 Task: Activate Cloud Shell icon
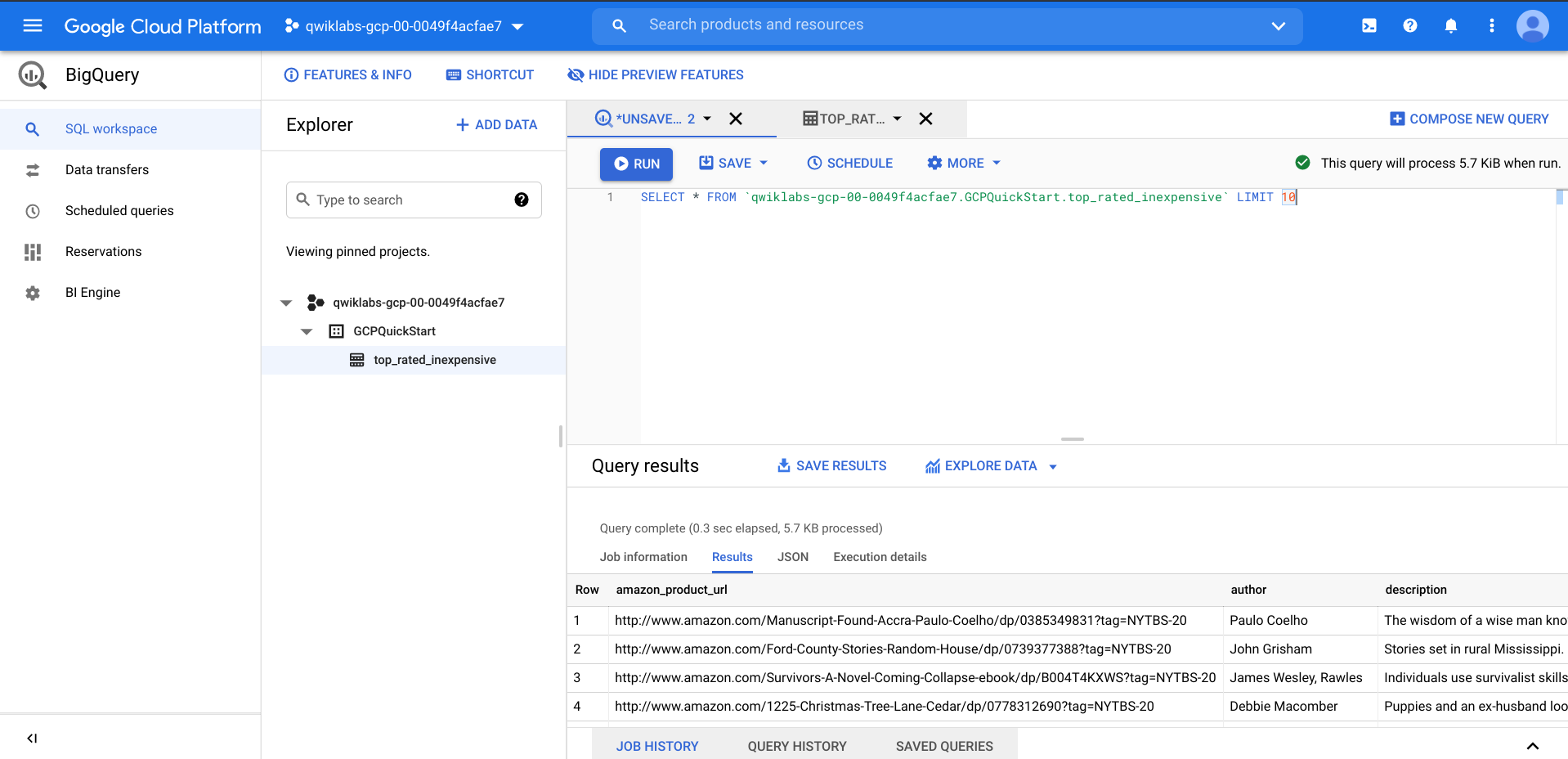point(1369,25)
